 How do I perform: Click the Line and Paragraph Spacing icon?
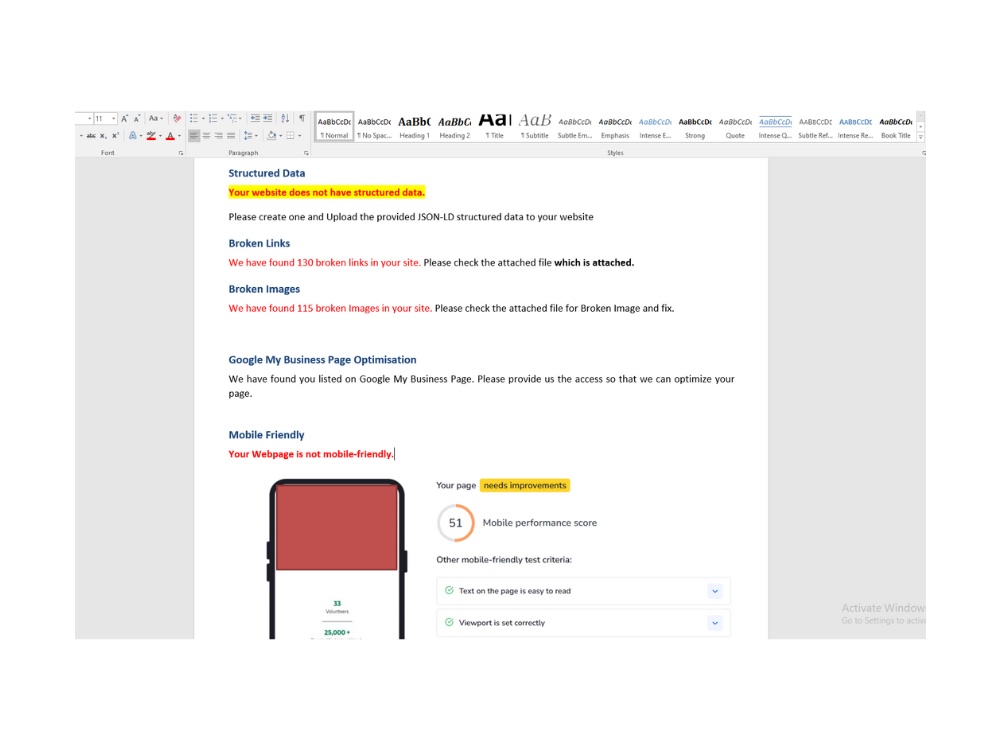pos(248,136)
